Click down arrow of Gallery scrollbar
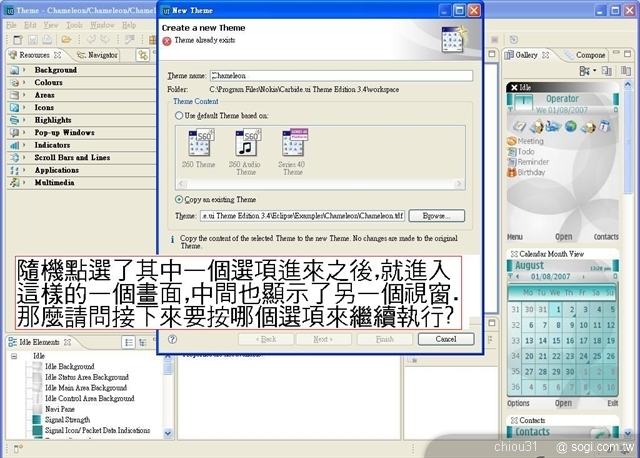Image resolution: width=640 pixels, height=458 pixels. click(628, 433)
